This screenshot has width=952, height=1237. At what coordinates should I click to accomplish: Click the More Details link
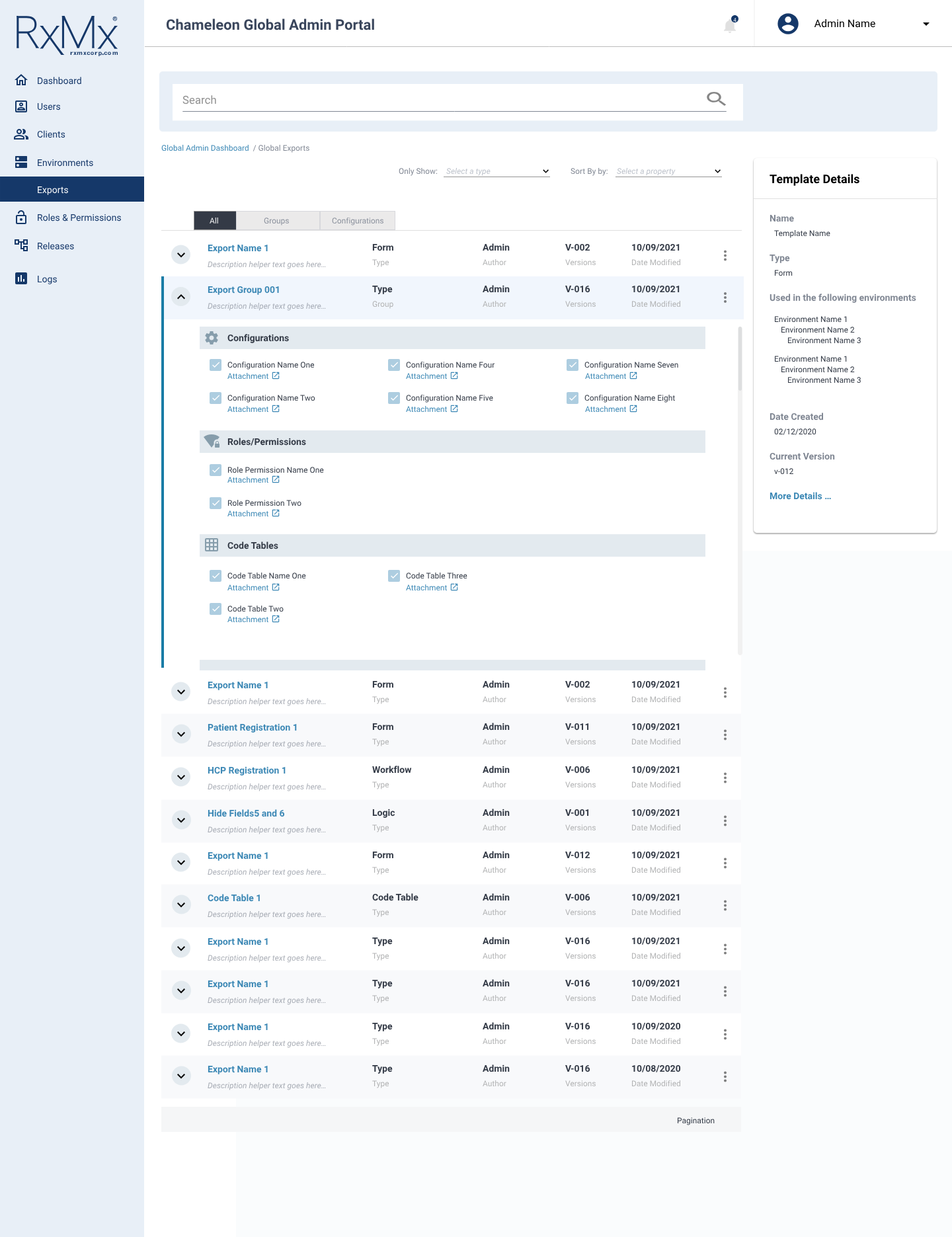coord(800,496)
